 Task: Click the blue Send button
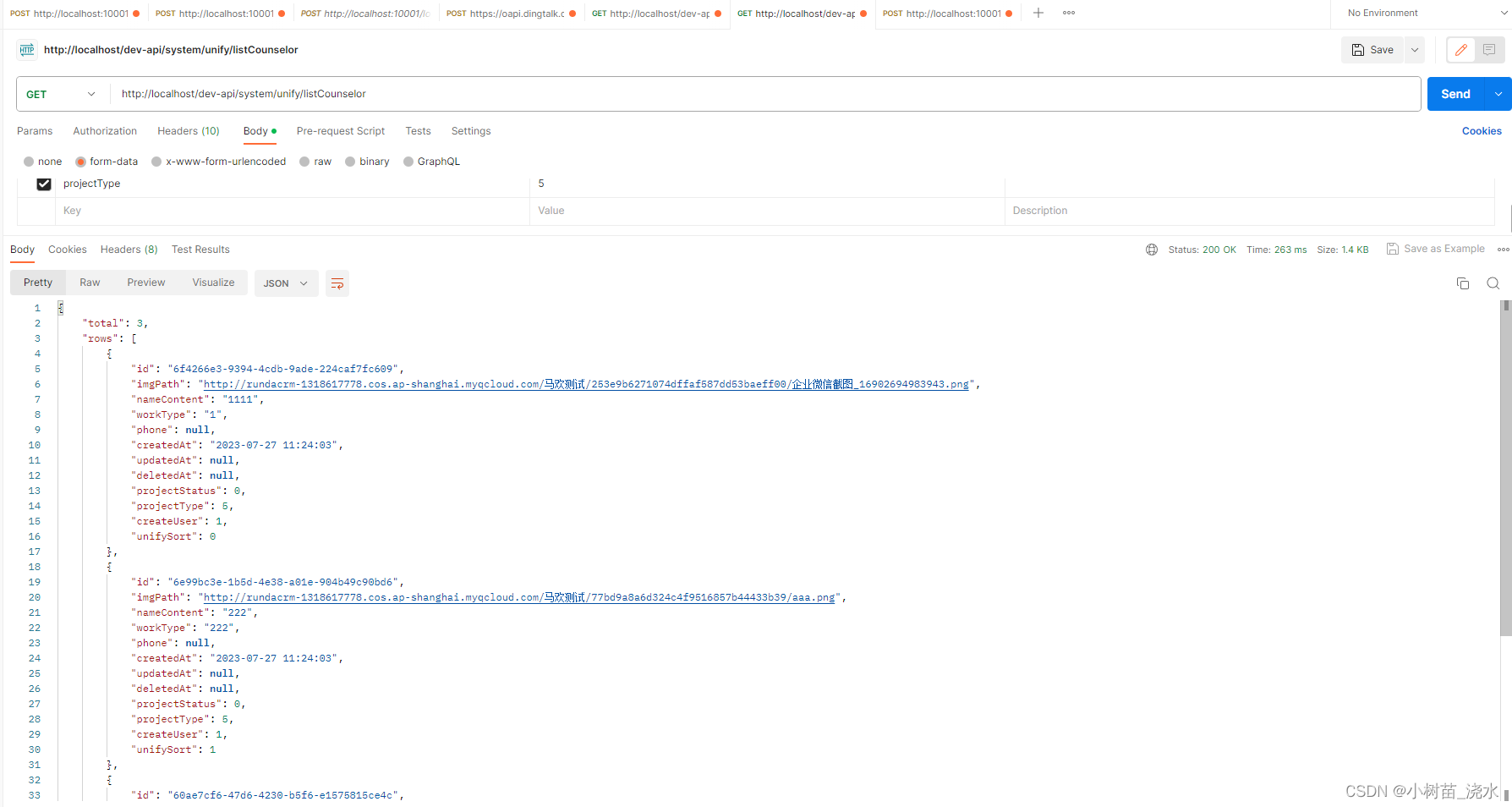point(1455,94)
